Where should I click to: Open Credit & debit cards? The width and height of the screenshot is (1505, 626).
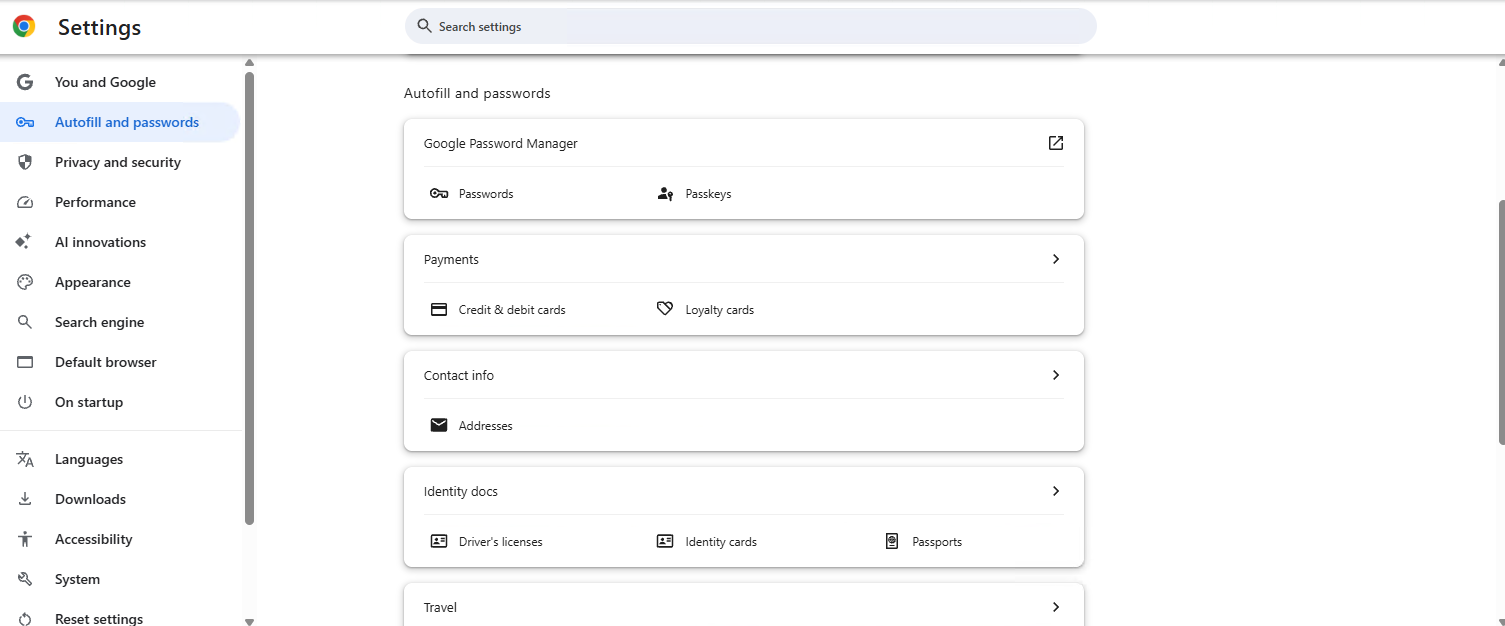[x=512, y=310]
